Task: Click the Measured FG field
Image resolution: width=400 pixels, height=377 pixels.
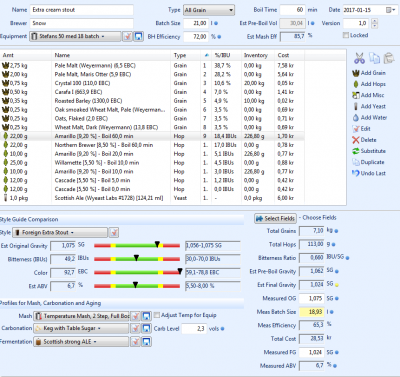Action: pyautogui.click(x=311, y=352)
